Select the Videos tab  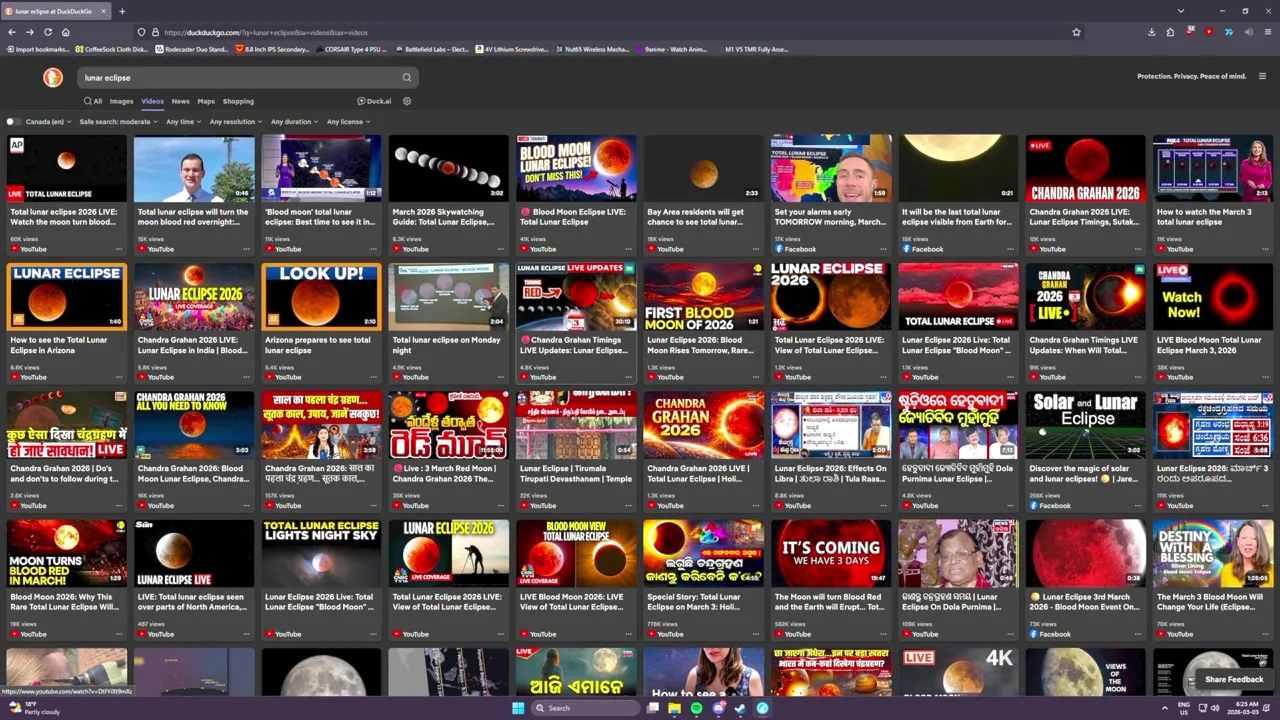tap(152, 101)
